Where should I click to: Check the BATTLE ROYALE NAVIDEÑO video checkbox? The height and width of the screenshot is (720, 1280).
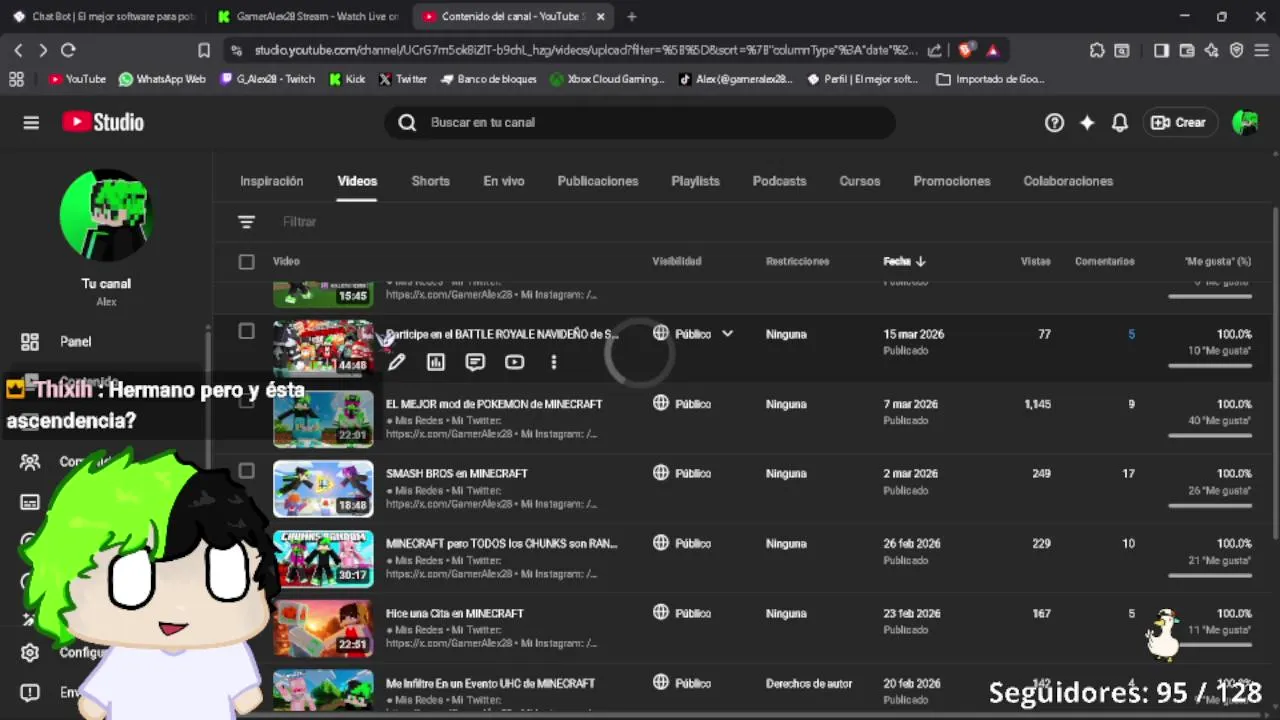[x=246, y=331]
